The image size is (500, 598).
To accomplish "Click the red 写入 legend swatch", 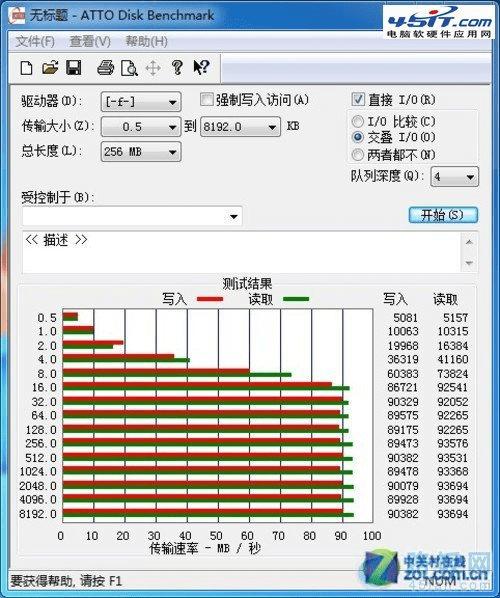I will 210,299.
